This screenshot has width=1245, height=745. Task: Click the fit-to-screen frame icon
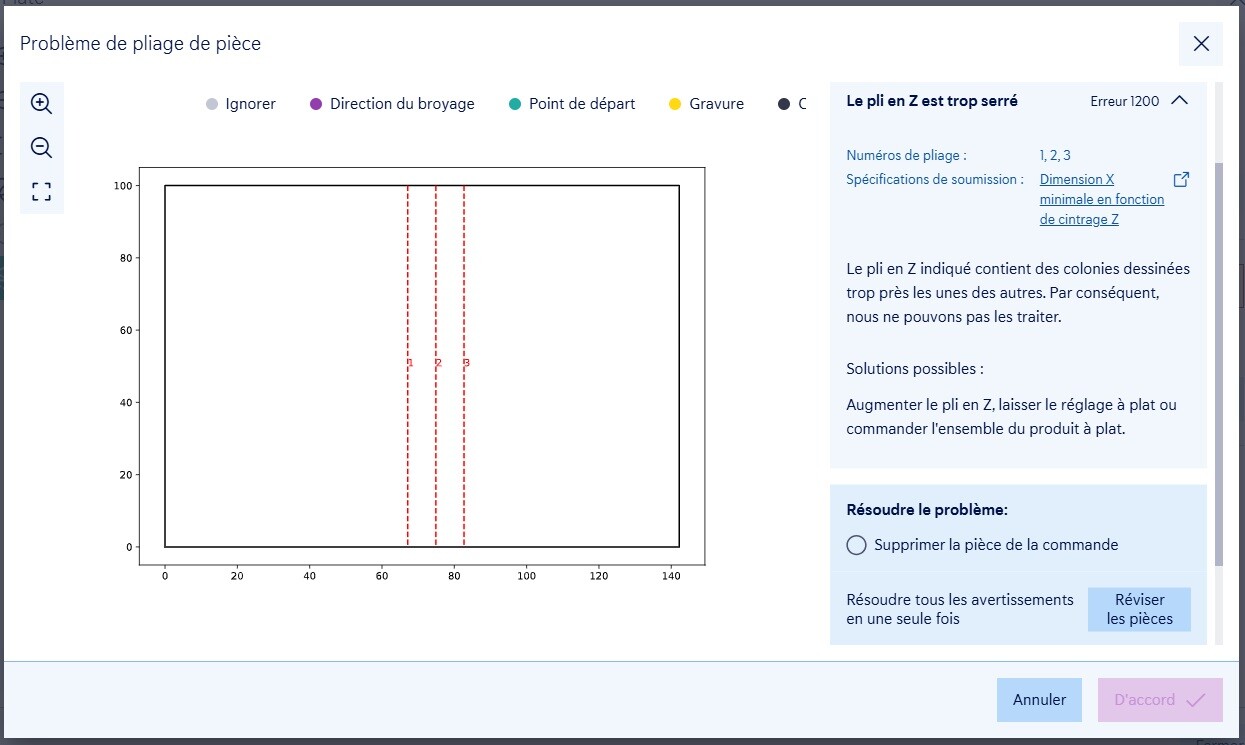[41, 192]
